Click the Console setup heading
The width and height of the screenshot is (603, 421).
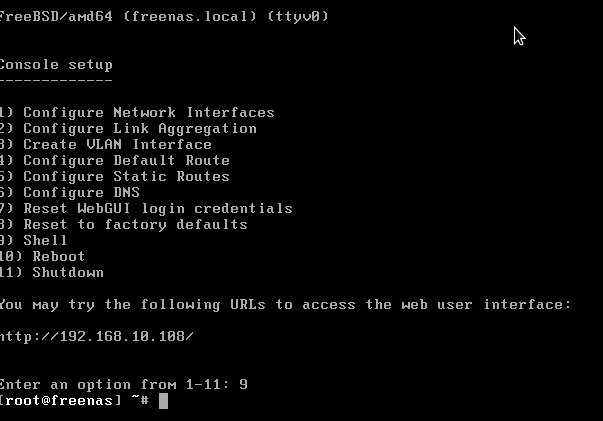click(56, 65)
